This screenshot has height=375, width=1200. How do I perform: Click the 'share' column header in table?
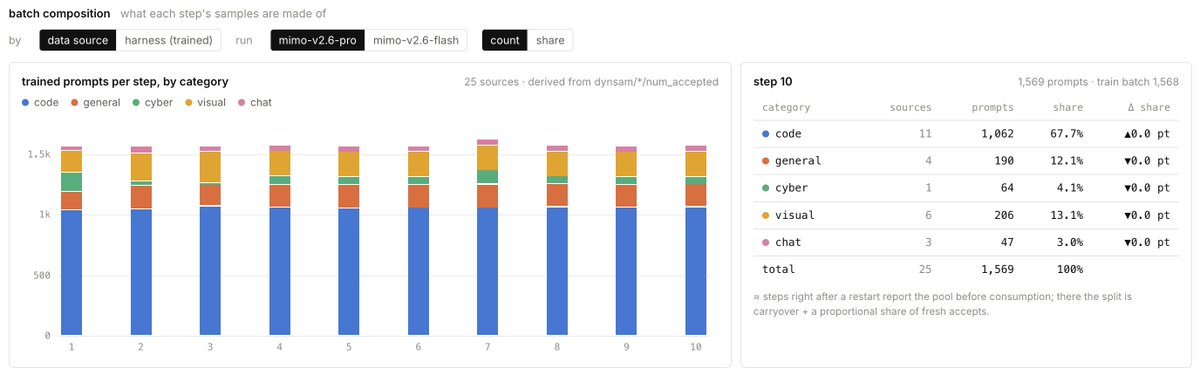coord(1068,107)
